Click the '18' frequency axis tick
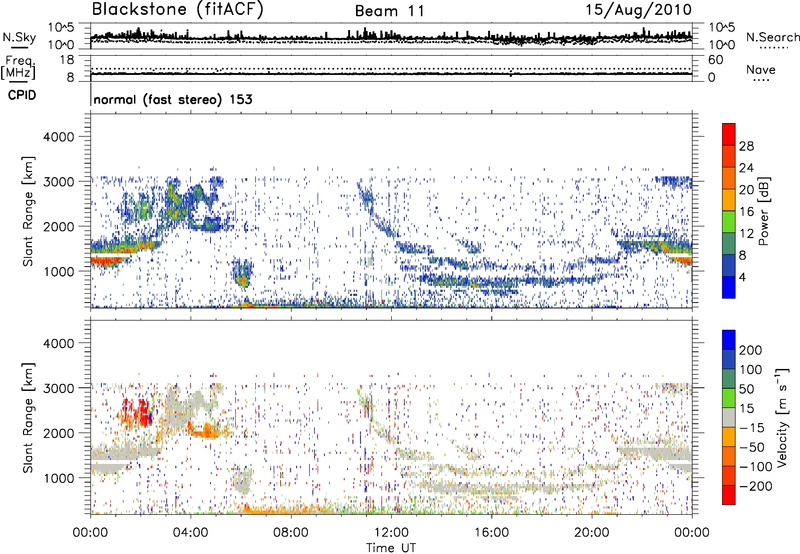 (x=66, y=60)
